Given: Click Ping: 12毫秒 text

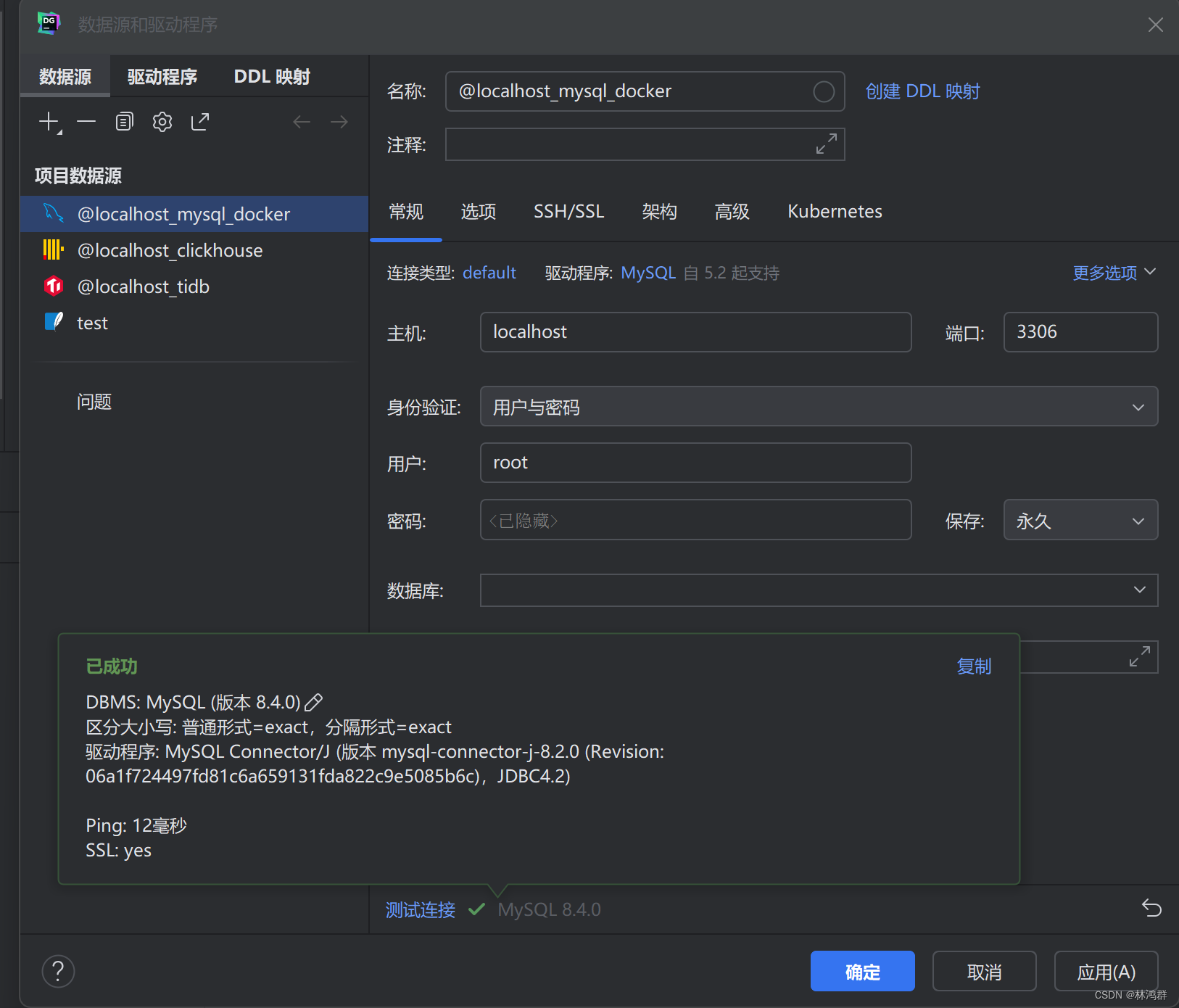Looking at the screenshot, I should pos(136,825).
